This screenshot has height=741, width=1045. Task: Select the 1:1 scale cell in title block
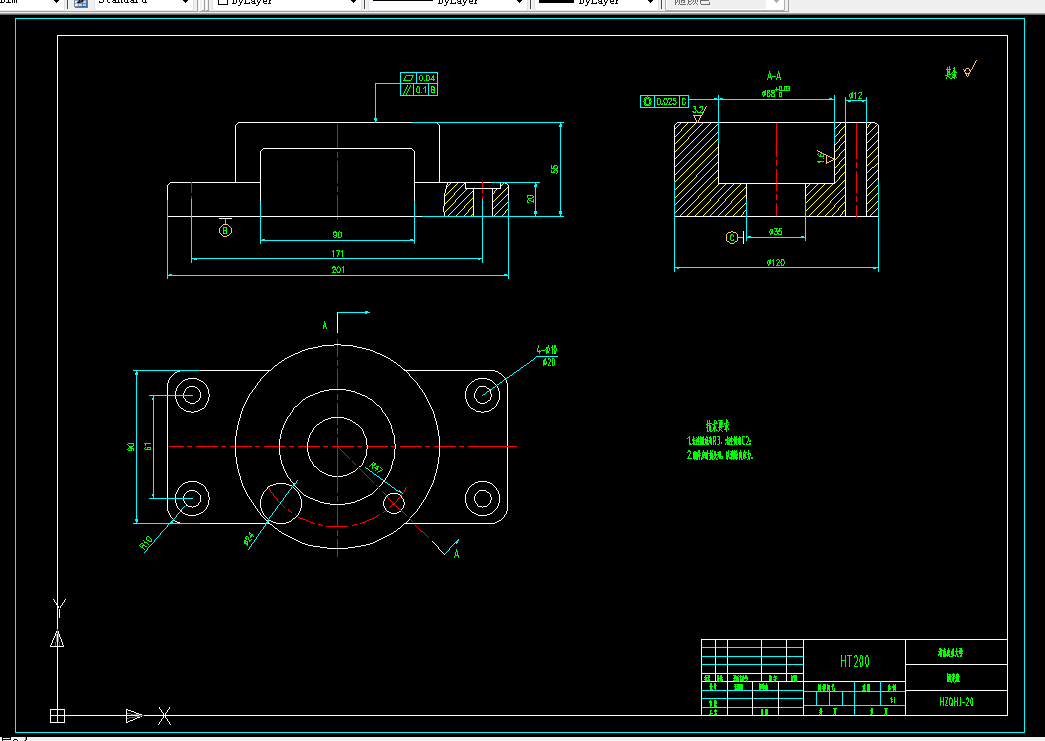coord(892,700)
